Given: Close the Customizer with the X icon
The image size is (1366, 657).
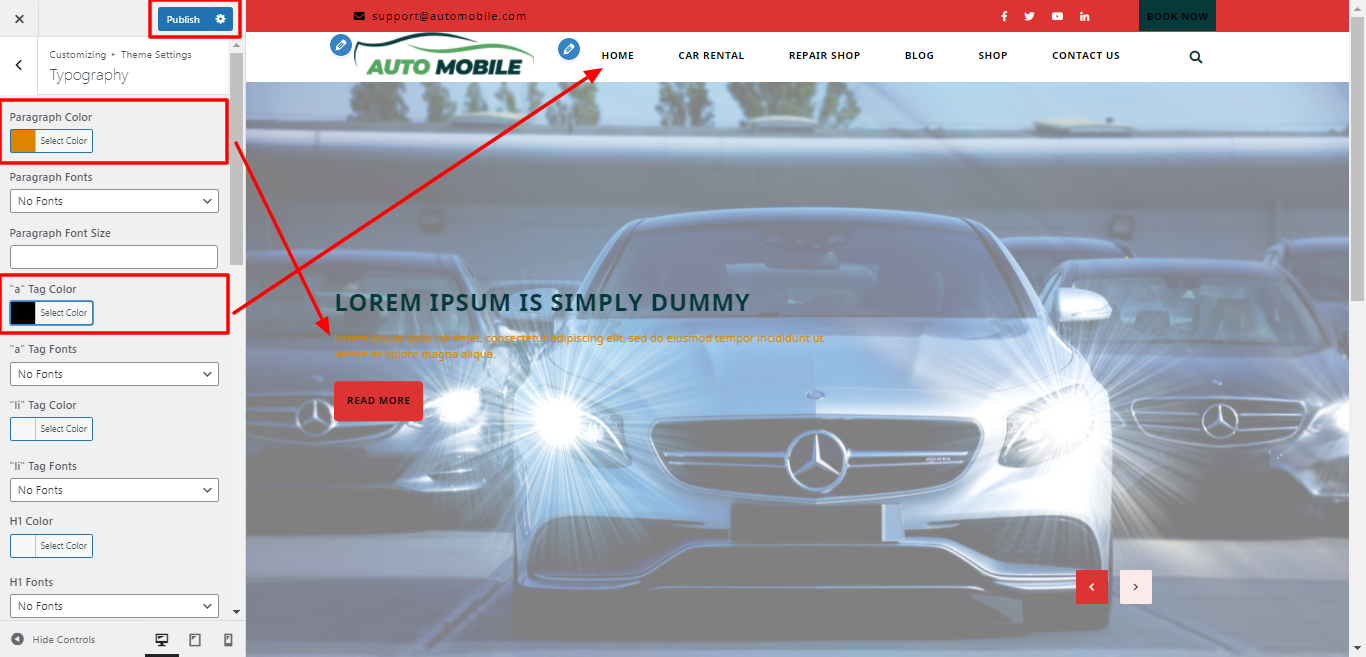Looking at the screenshot, I should 19,19.
